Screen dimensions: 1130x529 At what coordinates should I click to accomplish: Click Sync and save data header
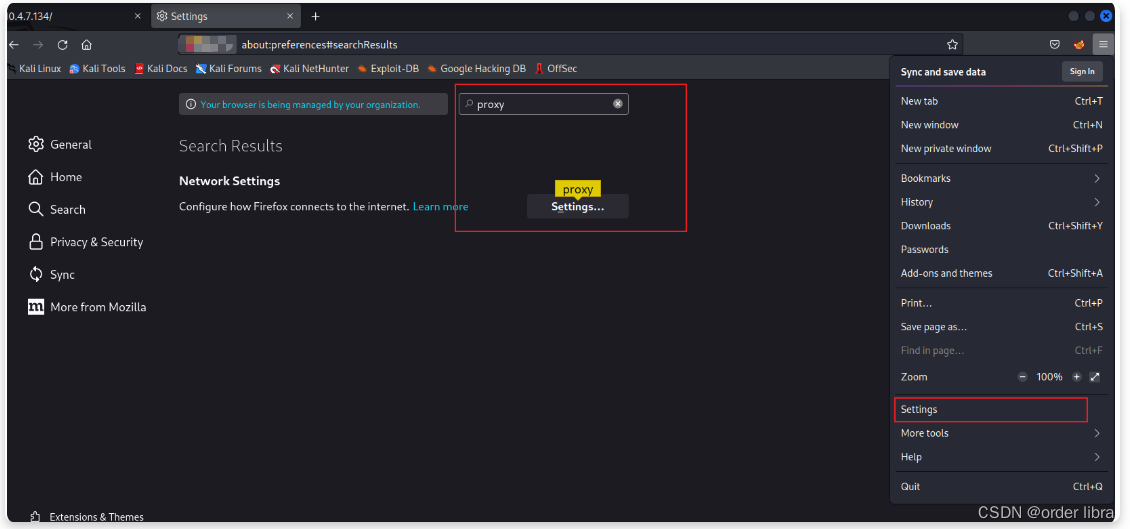pos(943,72)
